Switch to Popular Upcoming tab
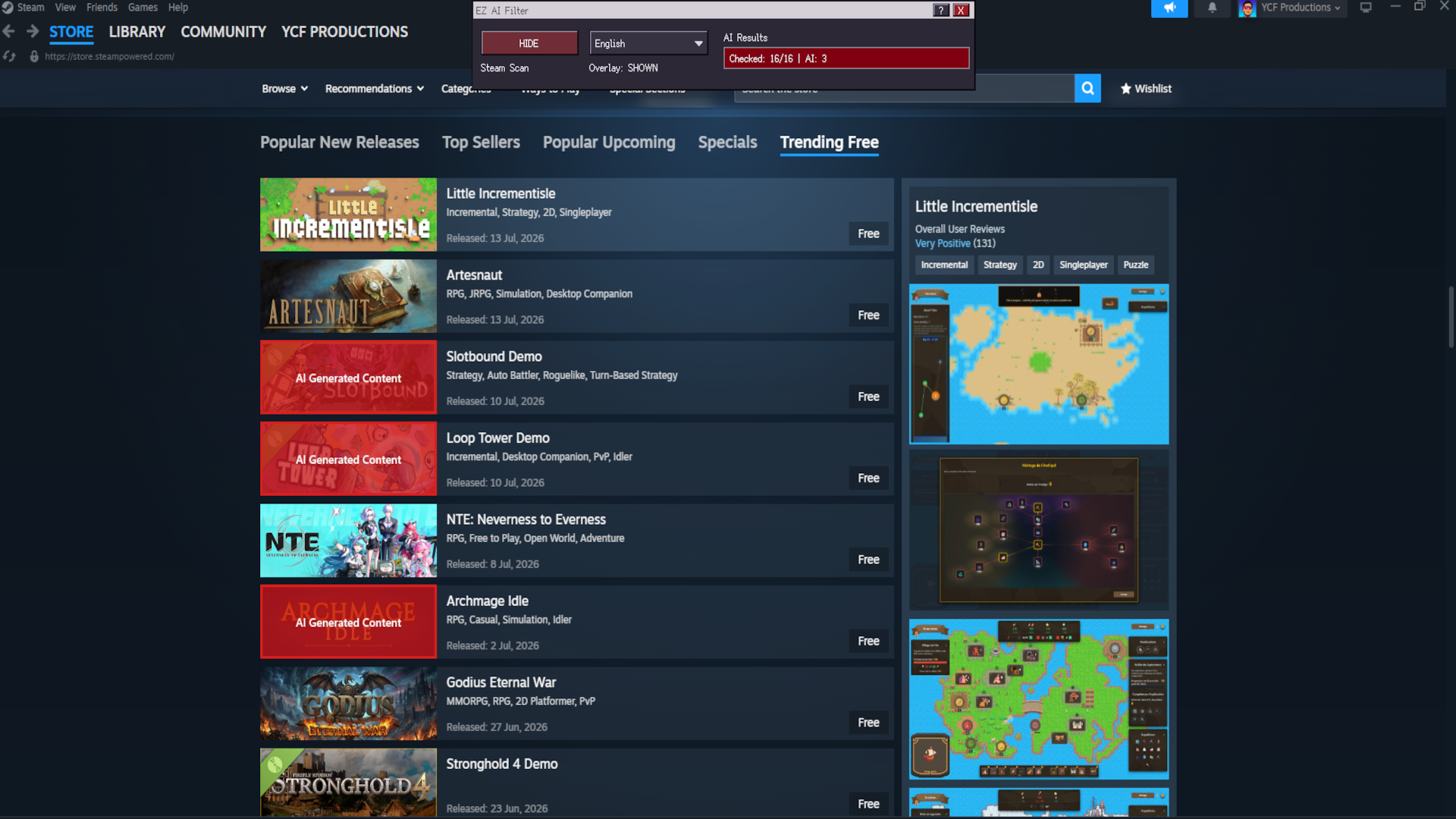Screen dimensions: 1456x819 (x=609, y=143)
